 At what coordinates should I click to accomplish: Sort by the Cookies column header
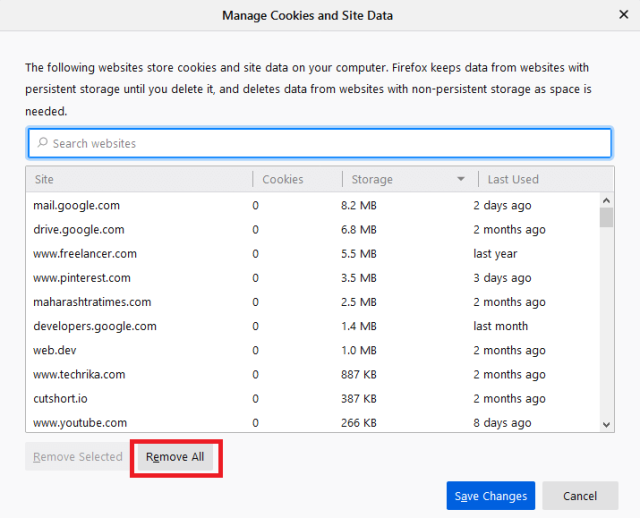pos(298,179)
